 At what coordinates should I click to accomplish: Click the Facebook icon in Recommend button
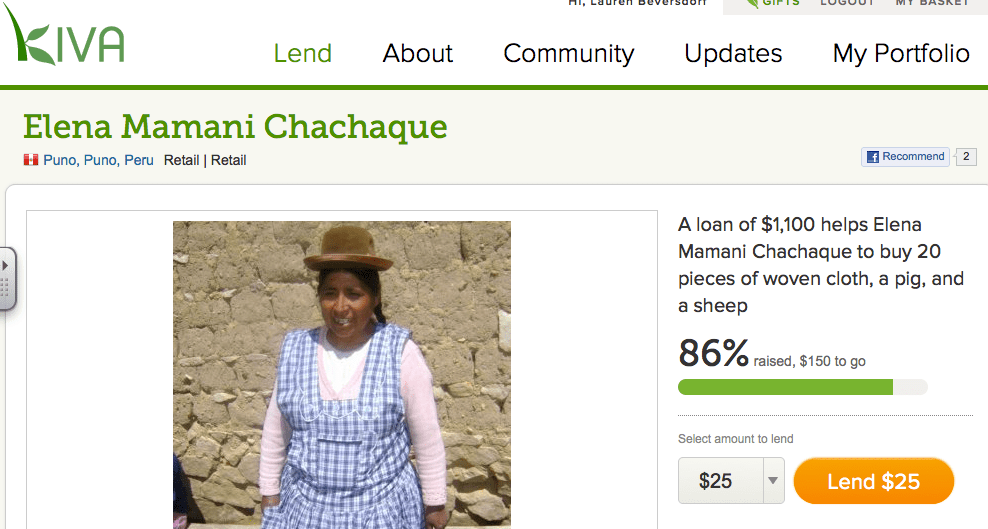pyautogui.click(x=873, y=157)
